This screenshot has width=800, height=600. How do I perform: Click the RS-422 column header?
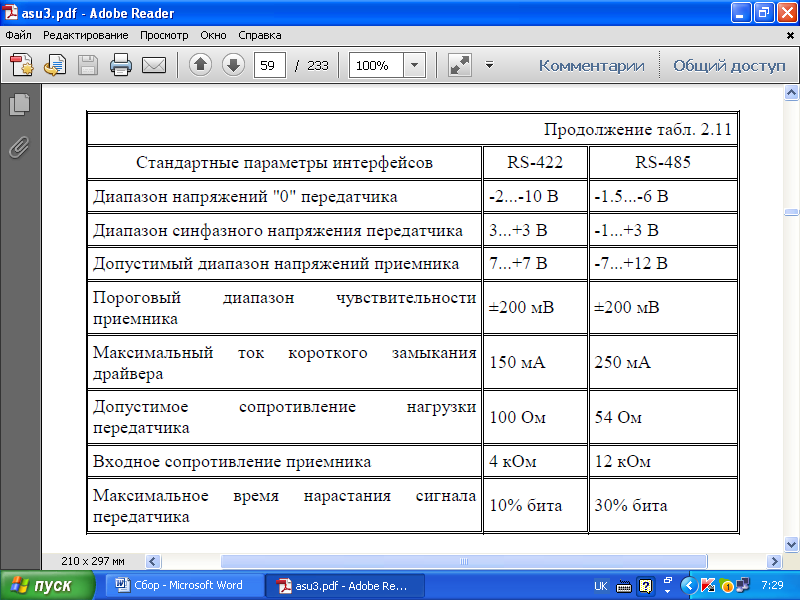point(535,162)
